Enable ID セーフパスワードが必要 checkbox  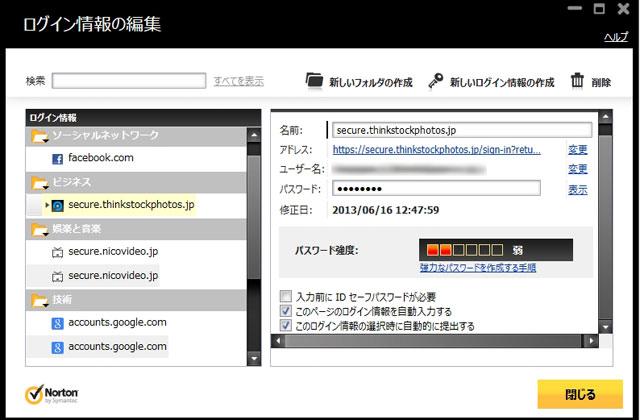click(286, 296)
